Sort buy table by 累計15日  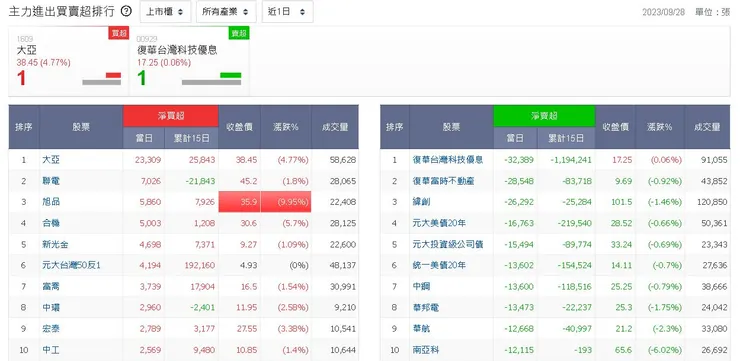(x=192, y=138)
